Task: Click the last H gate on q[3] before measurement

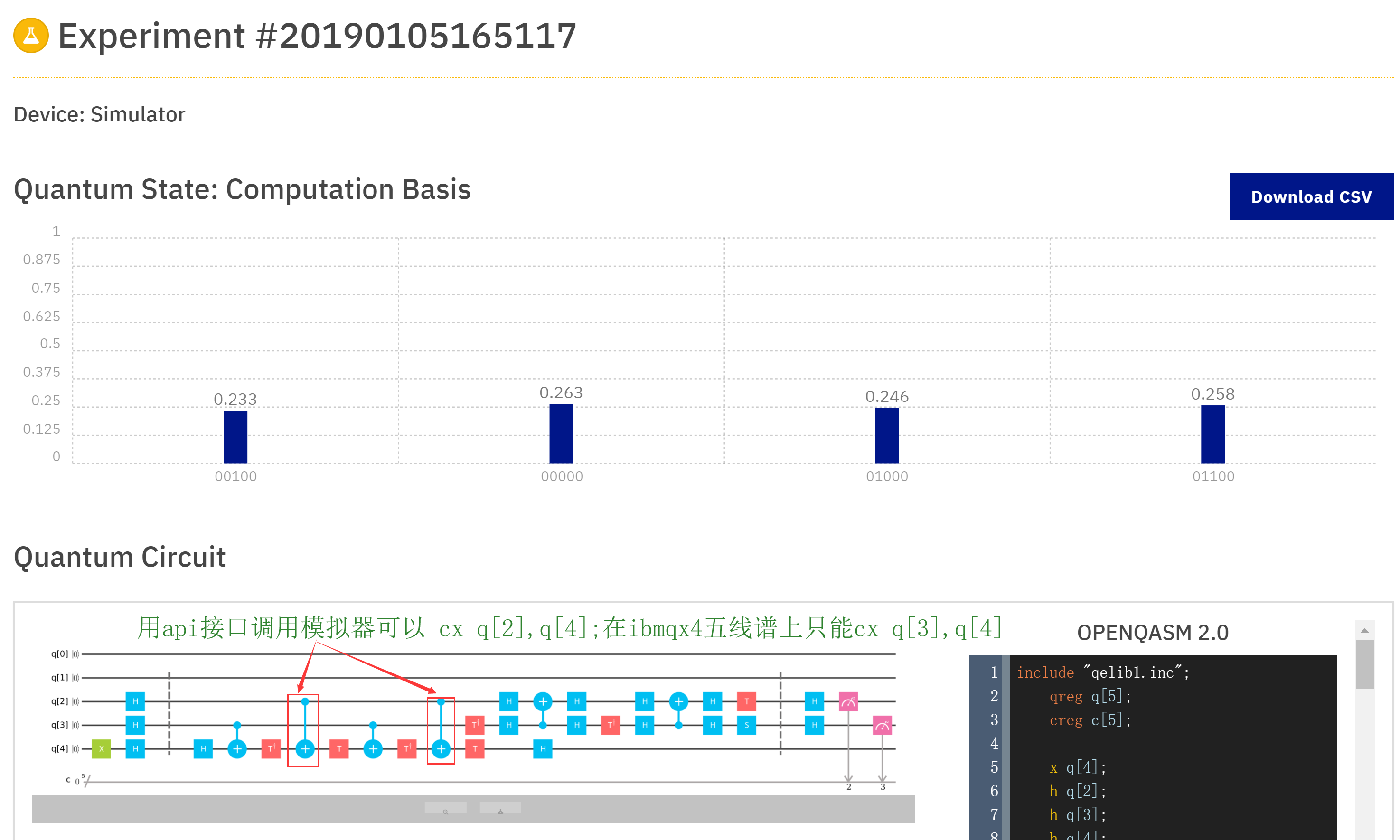Action: 814,725
